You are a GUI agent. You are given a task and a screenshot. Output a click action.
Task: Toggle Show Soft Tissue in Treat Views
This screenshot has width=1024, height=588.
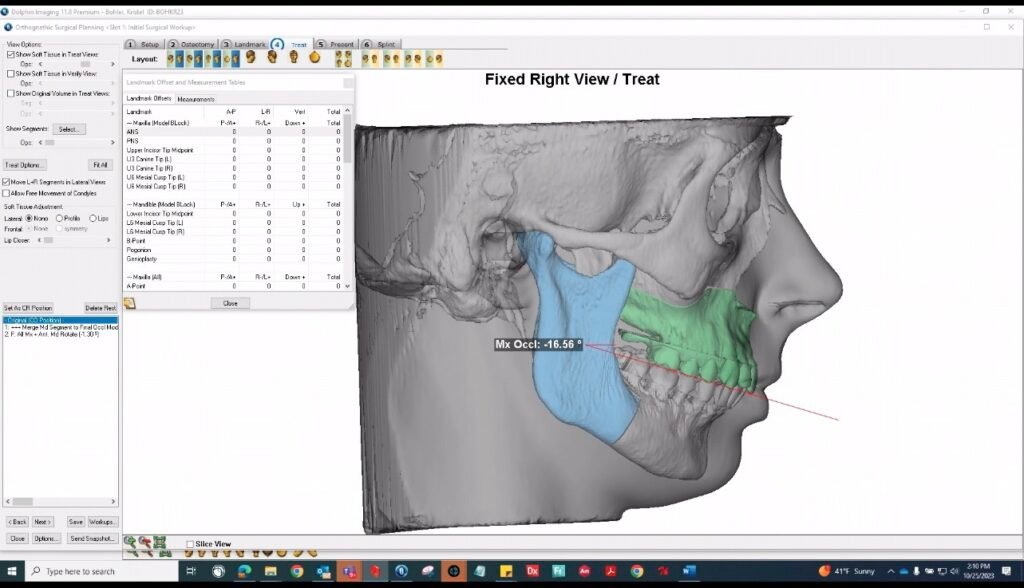pyautogui.click(x=11, y=54)
